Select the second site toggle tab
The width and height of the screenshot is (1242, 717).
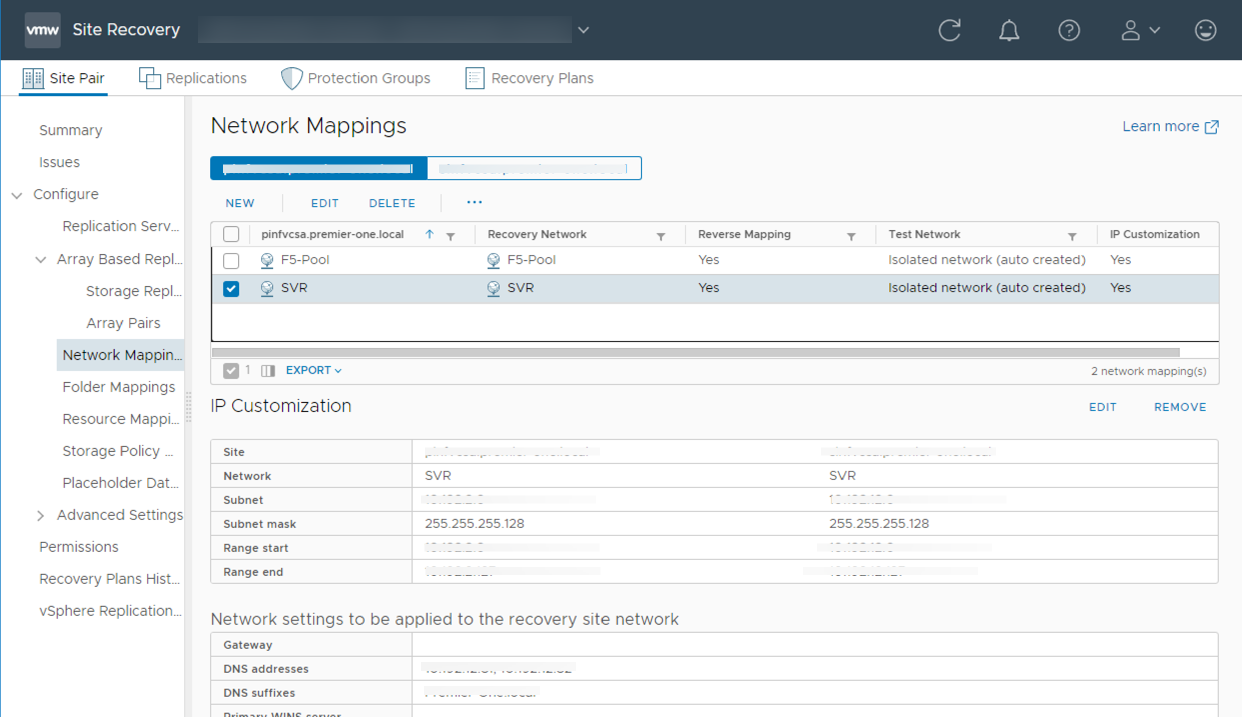tap(534, 168)
